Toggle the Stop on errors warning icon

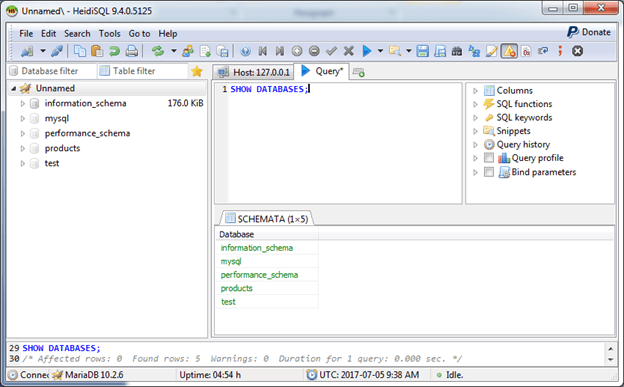509,51
